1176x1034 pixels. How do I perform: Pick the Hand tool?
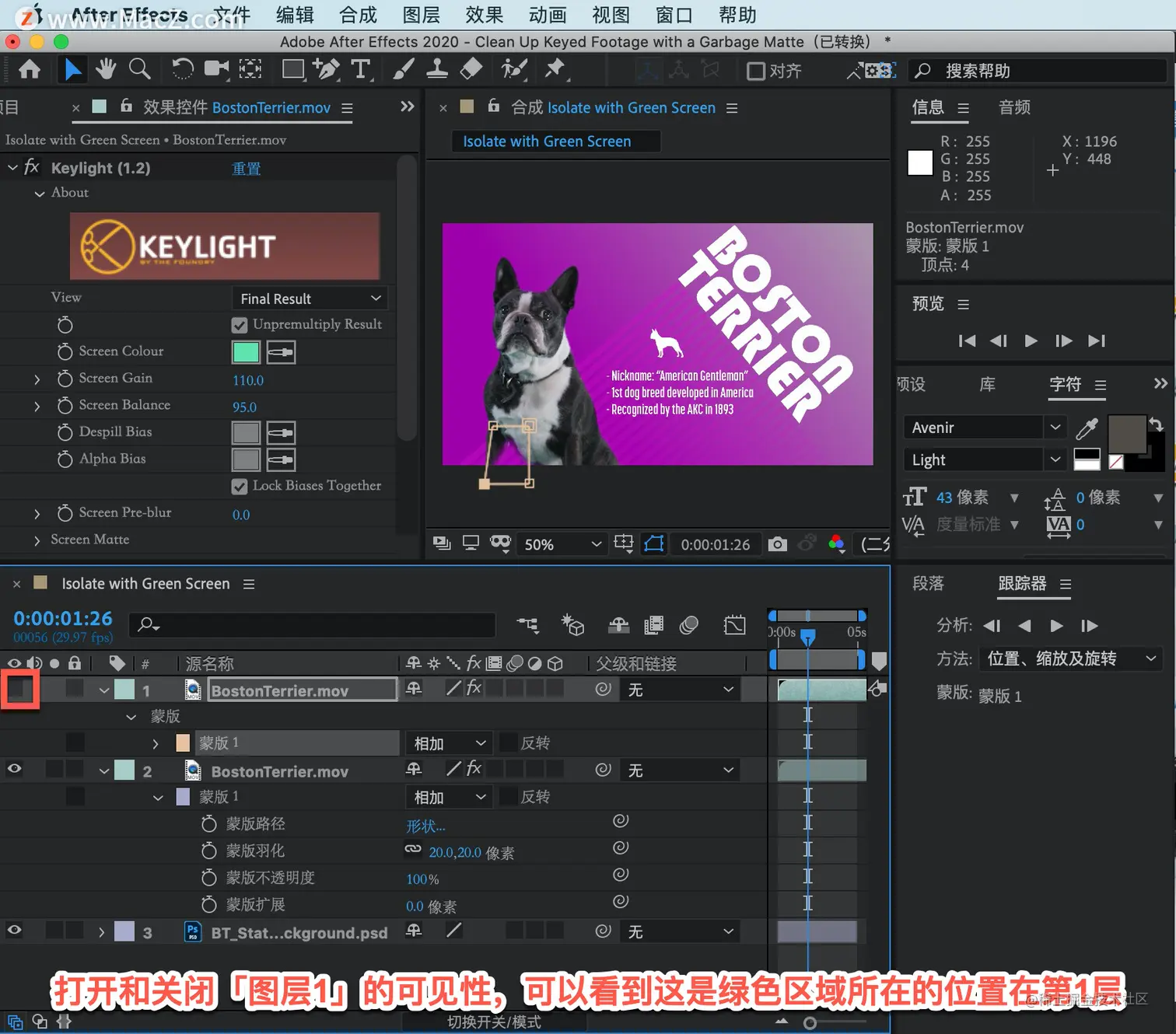pyautogui.click(x=106, y=70)
